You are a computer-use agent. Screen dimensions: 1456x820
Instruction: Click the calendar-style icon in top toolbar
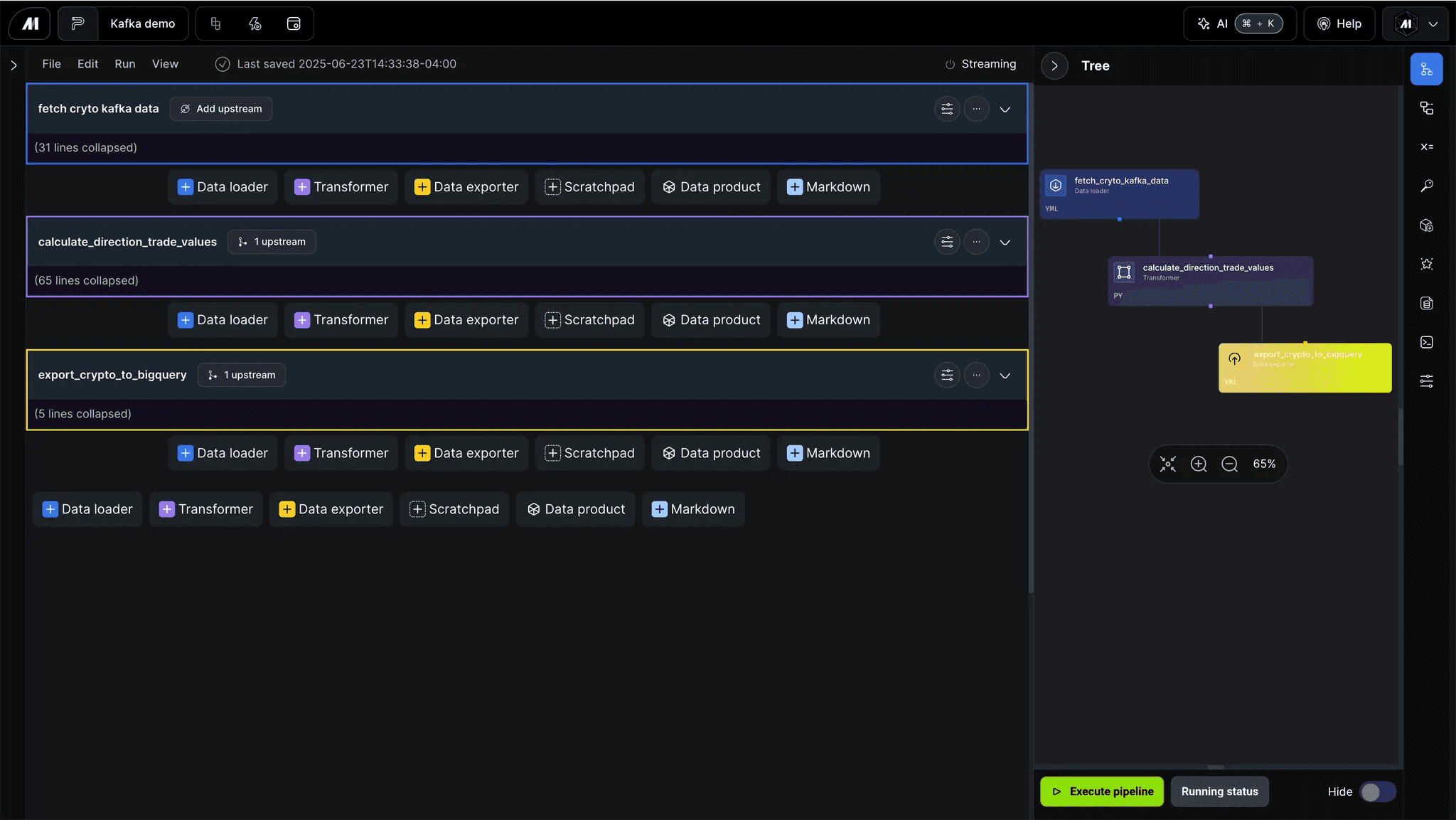click(x=294, y=23)
